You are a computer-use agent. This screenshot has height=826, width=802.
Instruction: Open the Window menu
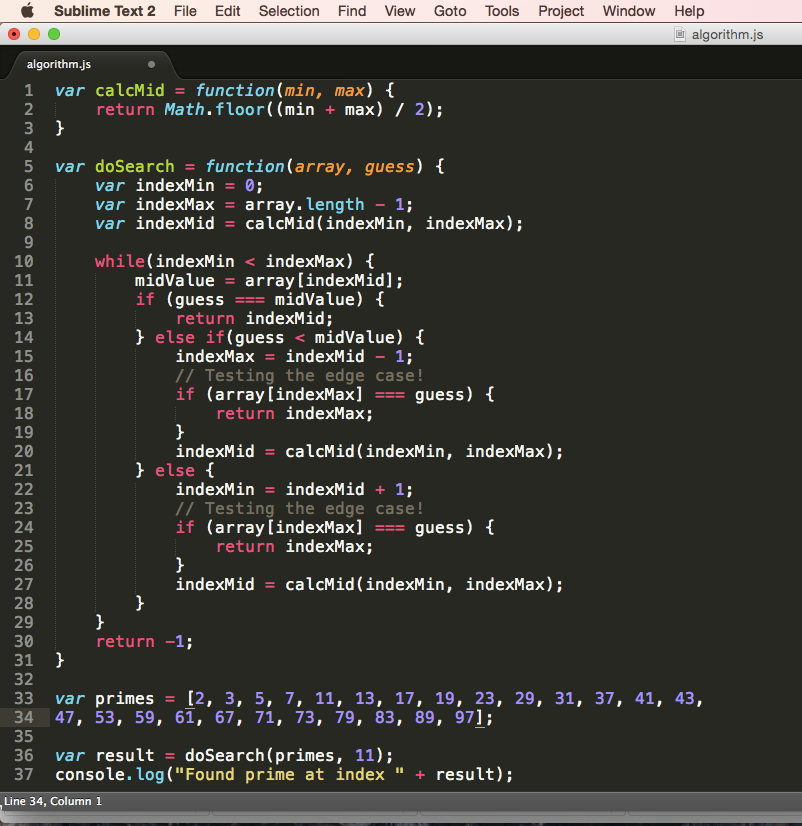click(x=629, y=11)
